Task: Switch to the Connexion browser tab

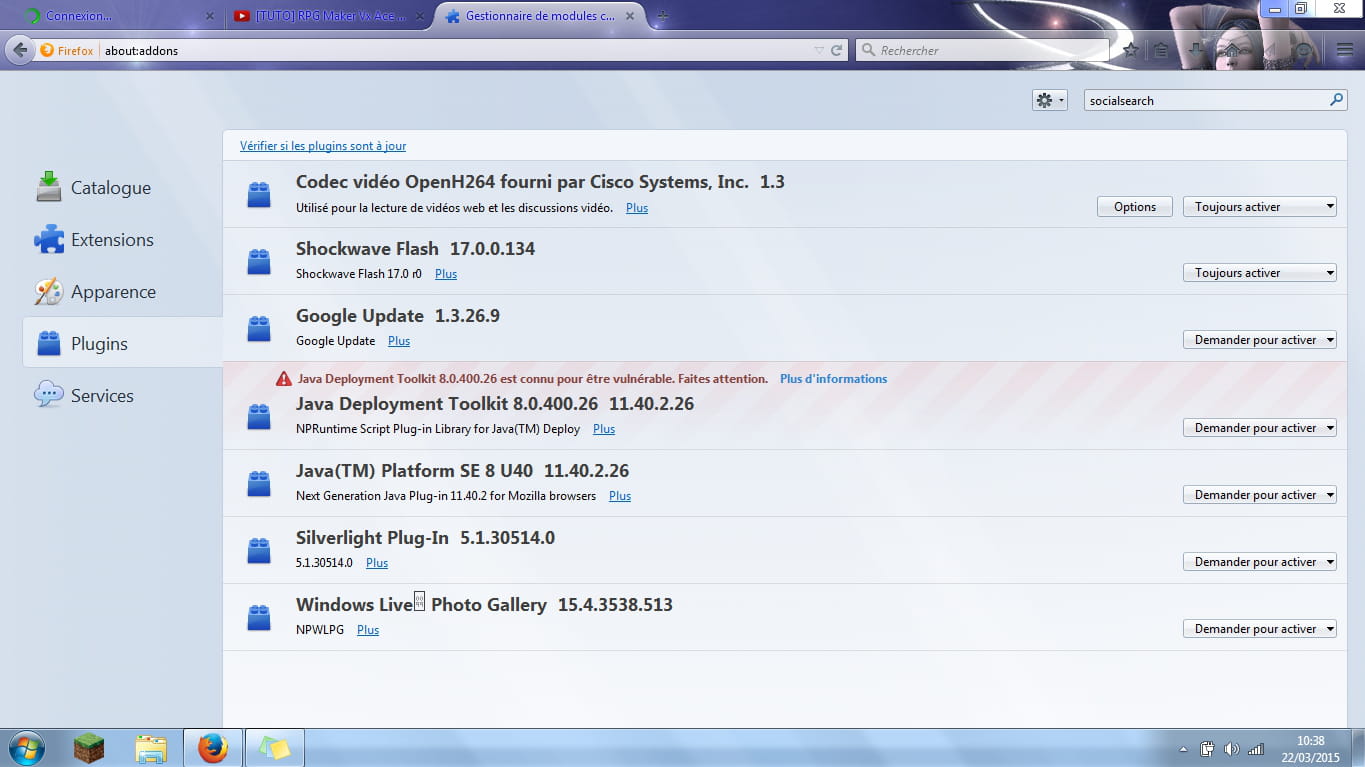Action: (120, 16)
